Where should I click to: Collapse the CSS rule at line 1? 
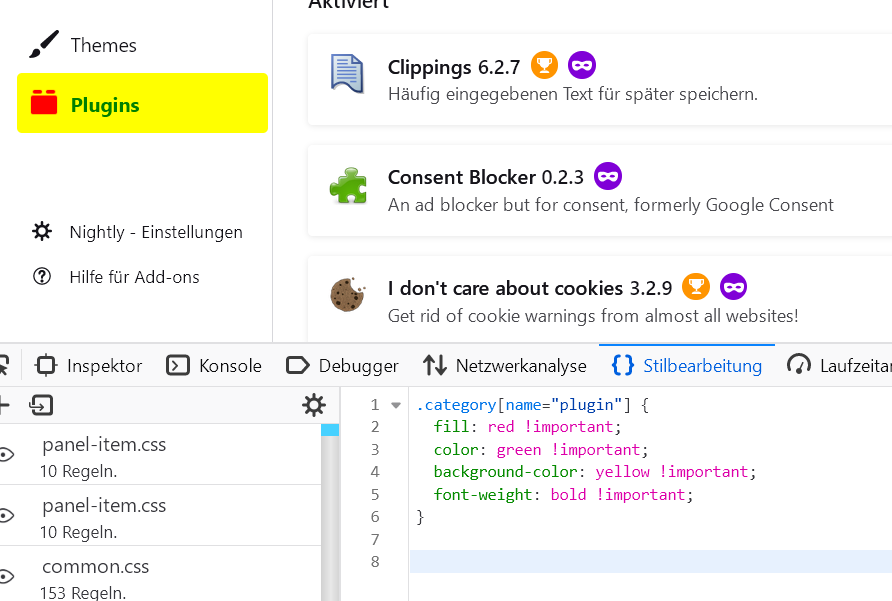[396, 405]
